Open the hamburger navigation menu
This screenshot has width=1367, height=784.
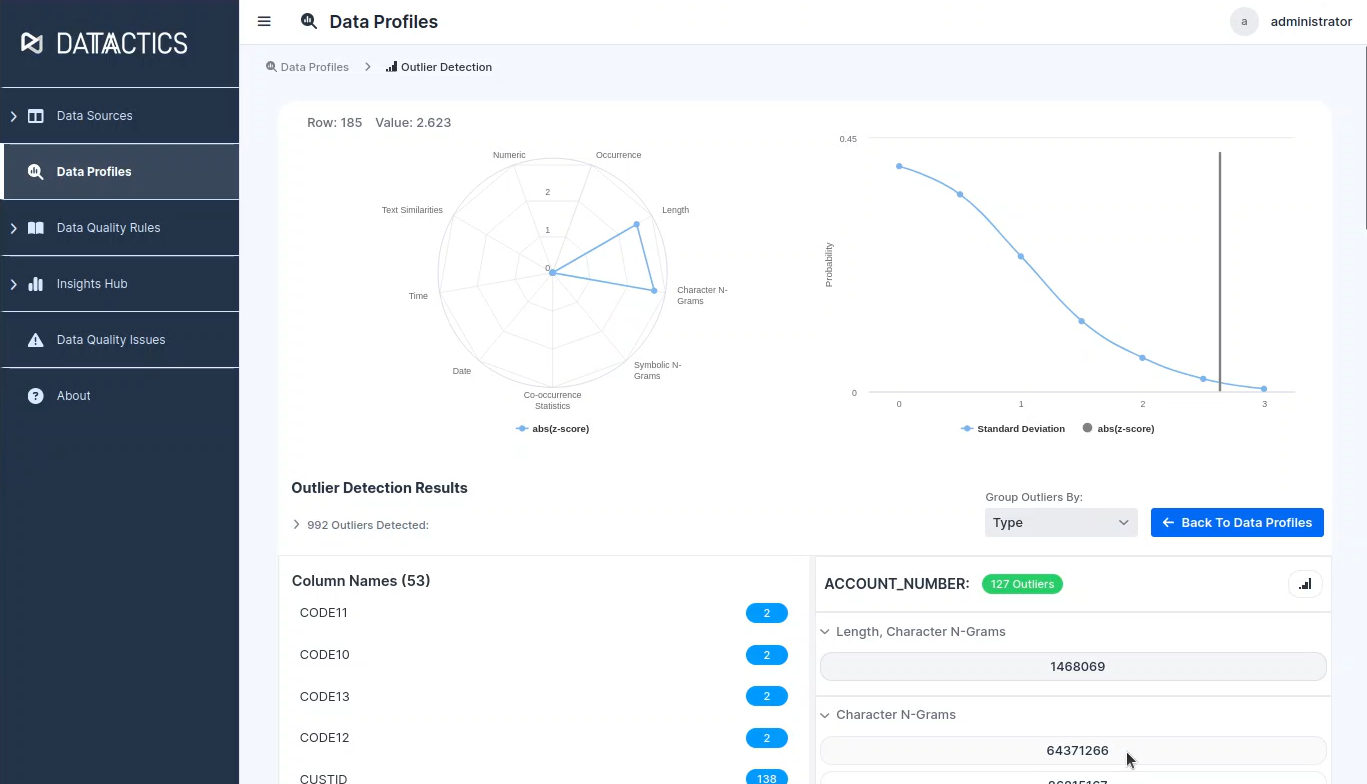[263, 21]
